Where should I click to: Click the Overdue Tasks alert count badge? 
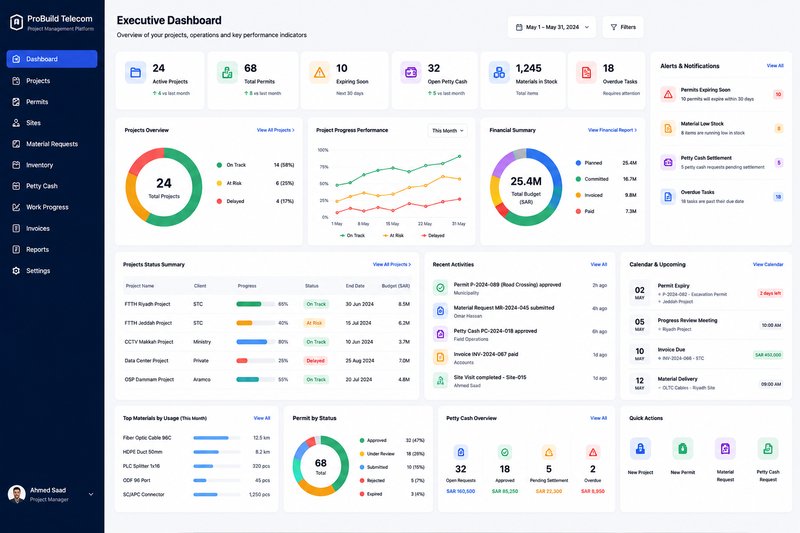coord(778,197)
